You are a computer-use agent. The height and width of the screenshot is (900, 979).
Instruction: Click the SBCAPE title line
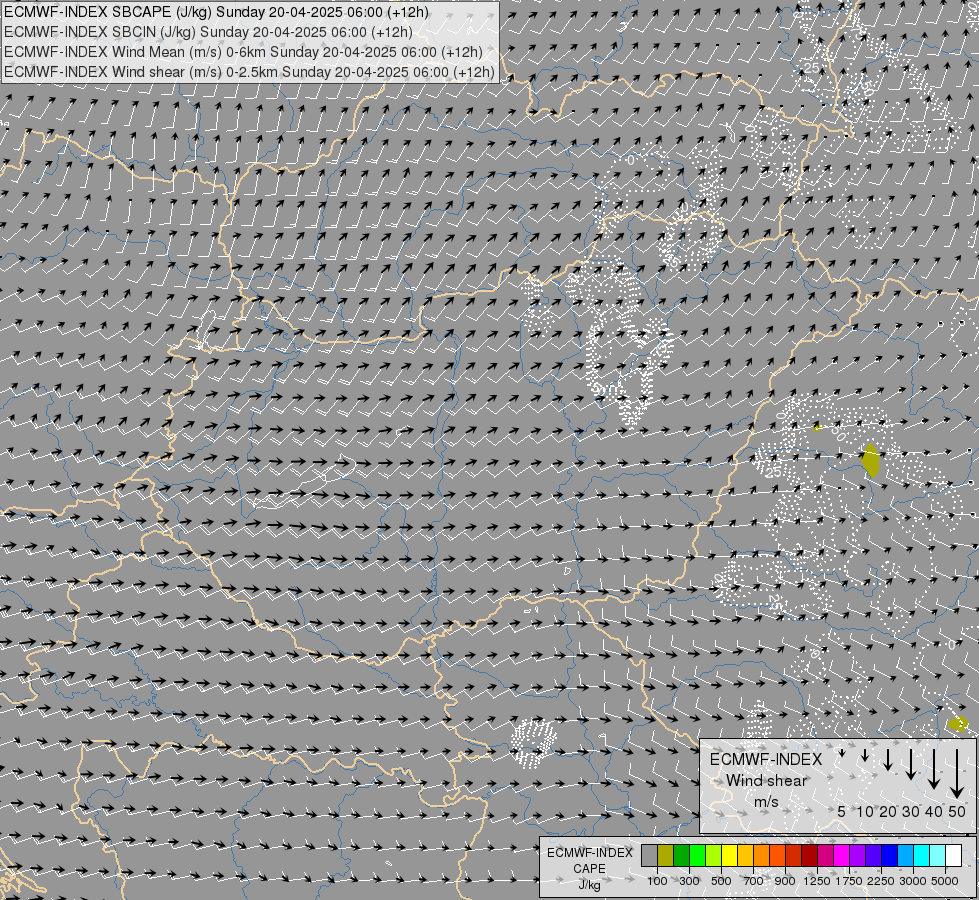click(x=217, y=12)
